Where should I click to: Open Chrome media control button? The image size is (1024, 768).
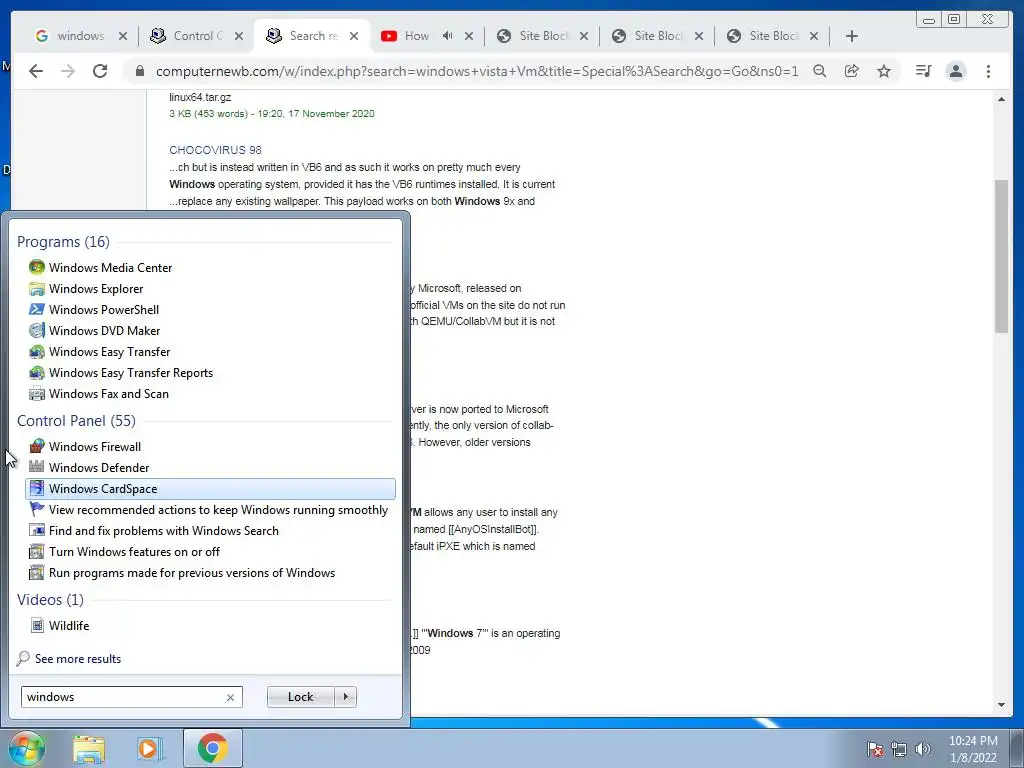[923, 71]
